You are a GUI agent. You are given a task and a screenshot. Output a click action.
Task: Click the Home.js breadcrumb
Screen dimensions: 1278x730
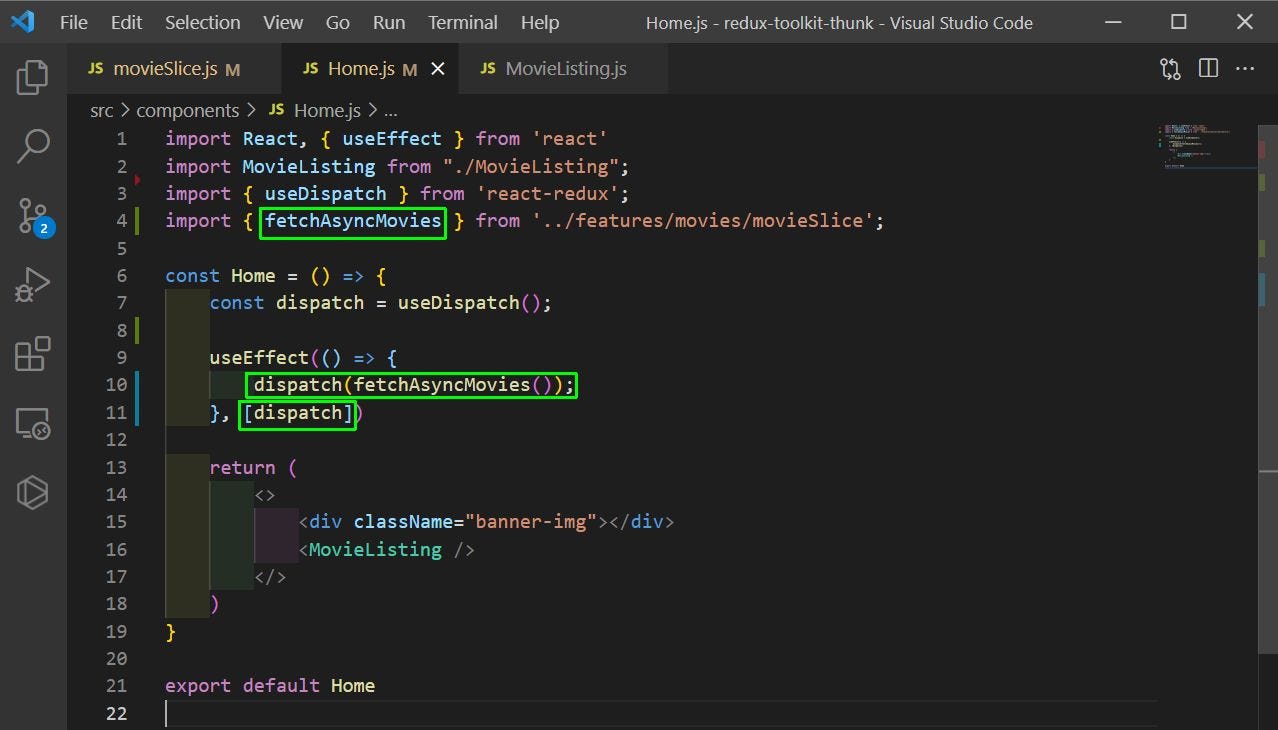click(315, 110)
